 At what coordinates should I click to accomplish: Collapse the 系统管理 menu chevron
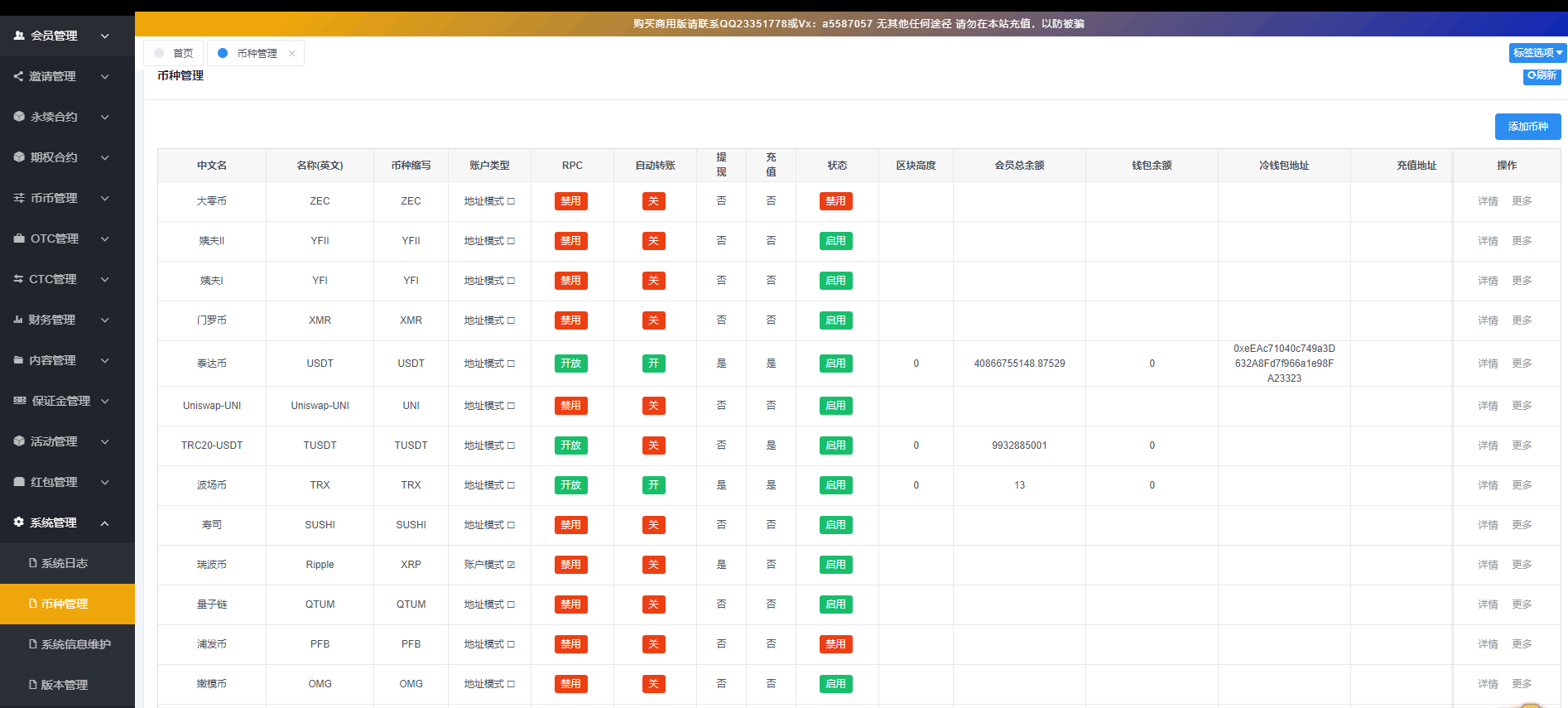coord(105,523)
